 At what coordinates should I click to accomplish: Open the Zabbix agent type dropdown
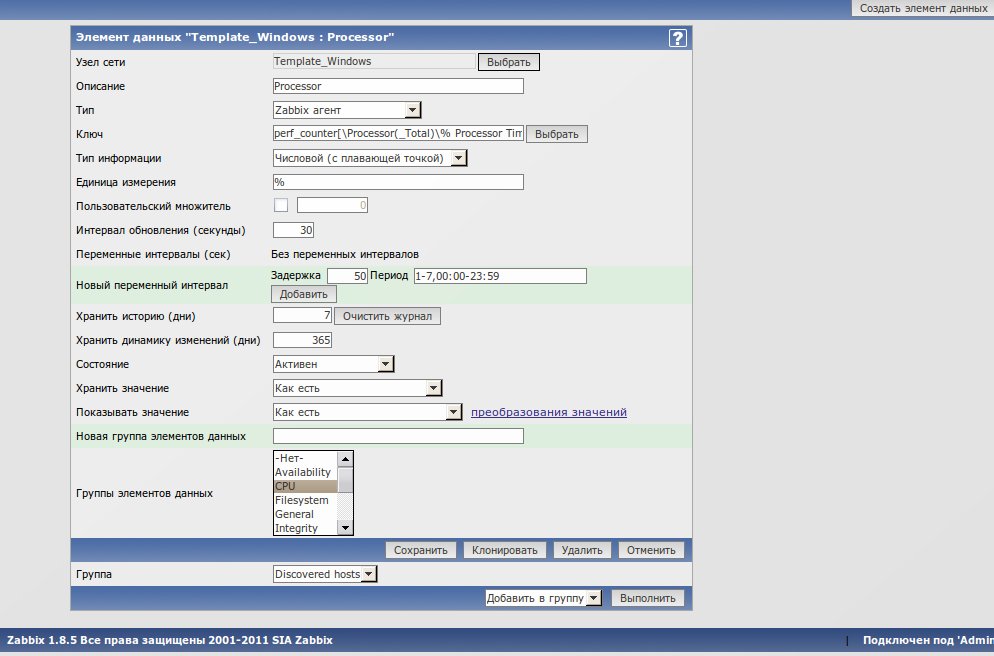tap(347, 110)
